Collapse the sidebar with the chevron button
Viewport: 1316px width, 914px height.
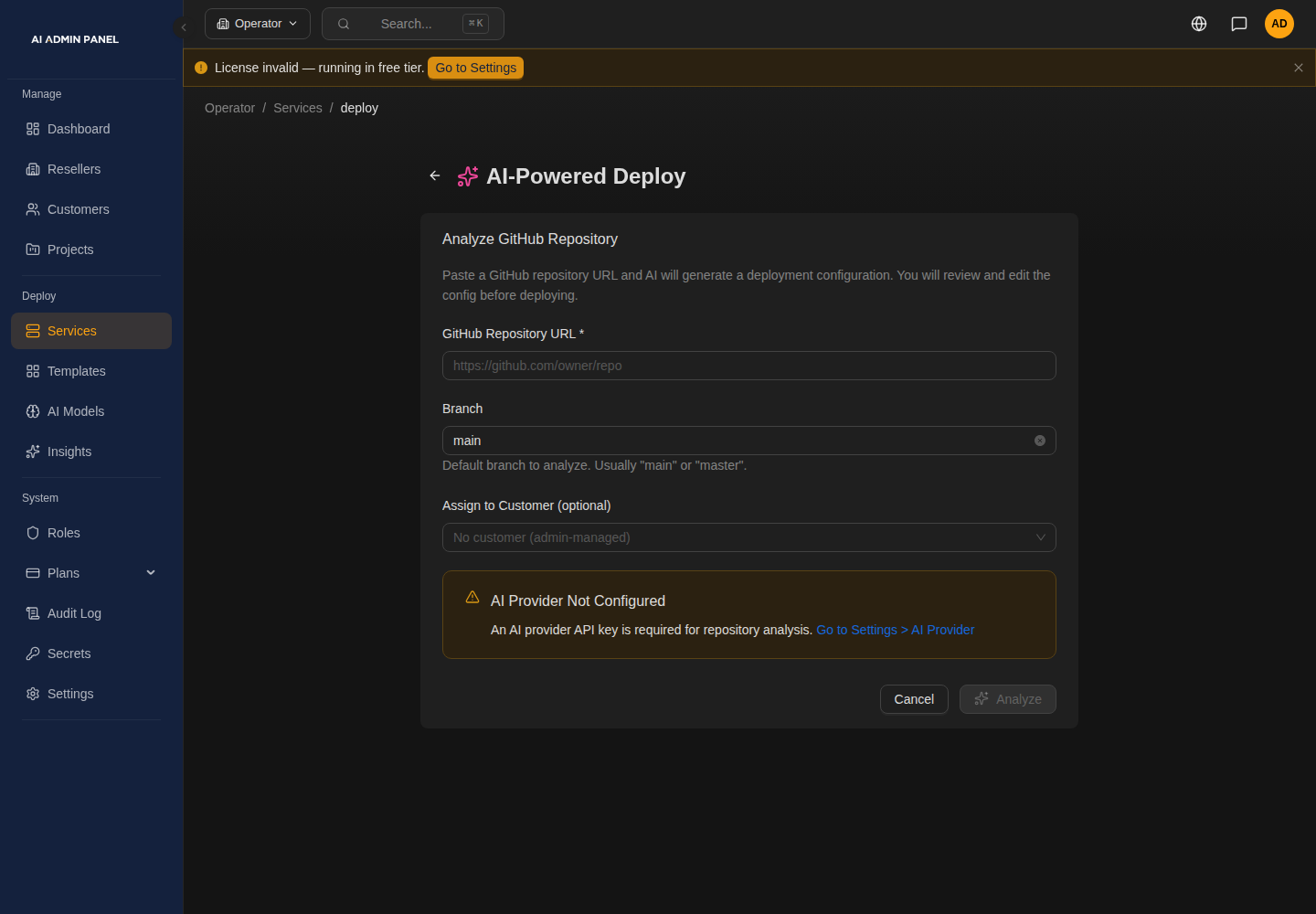(184, 27)
